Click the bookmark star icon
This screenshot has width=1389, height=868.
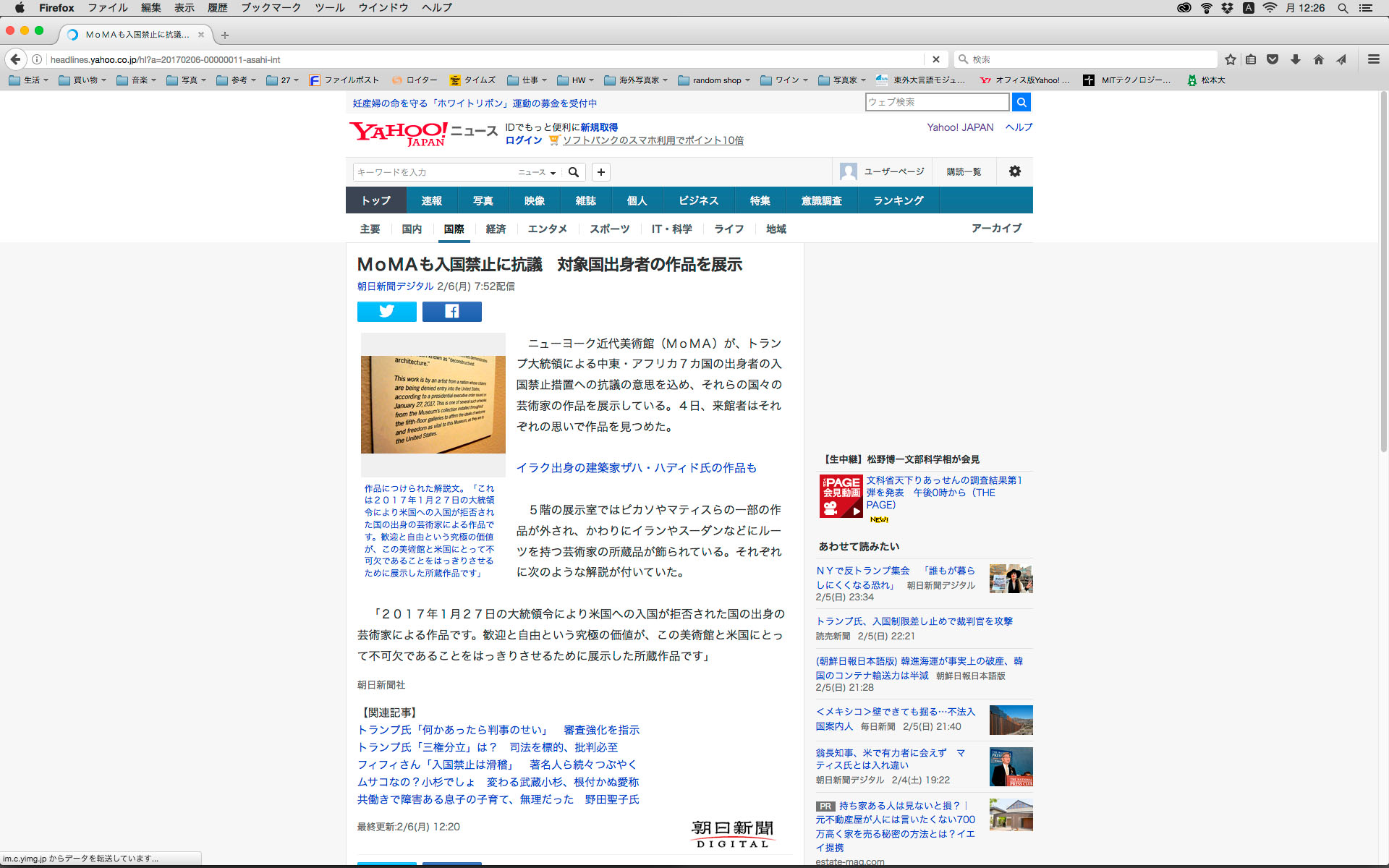click(x=1231, y=59)
